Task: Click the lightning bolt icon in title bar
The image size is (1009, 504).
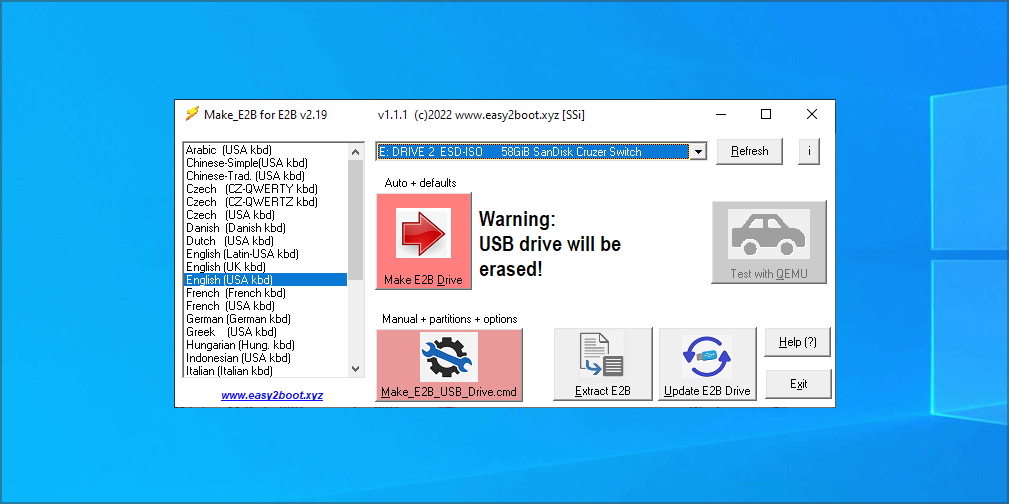Action: pos(192,115)
